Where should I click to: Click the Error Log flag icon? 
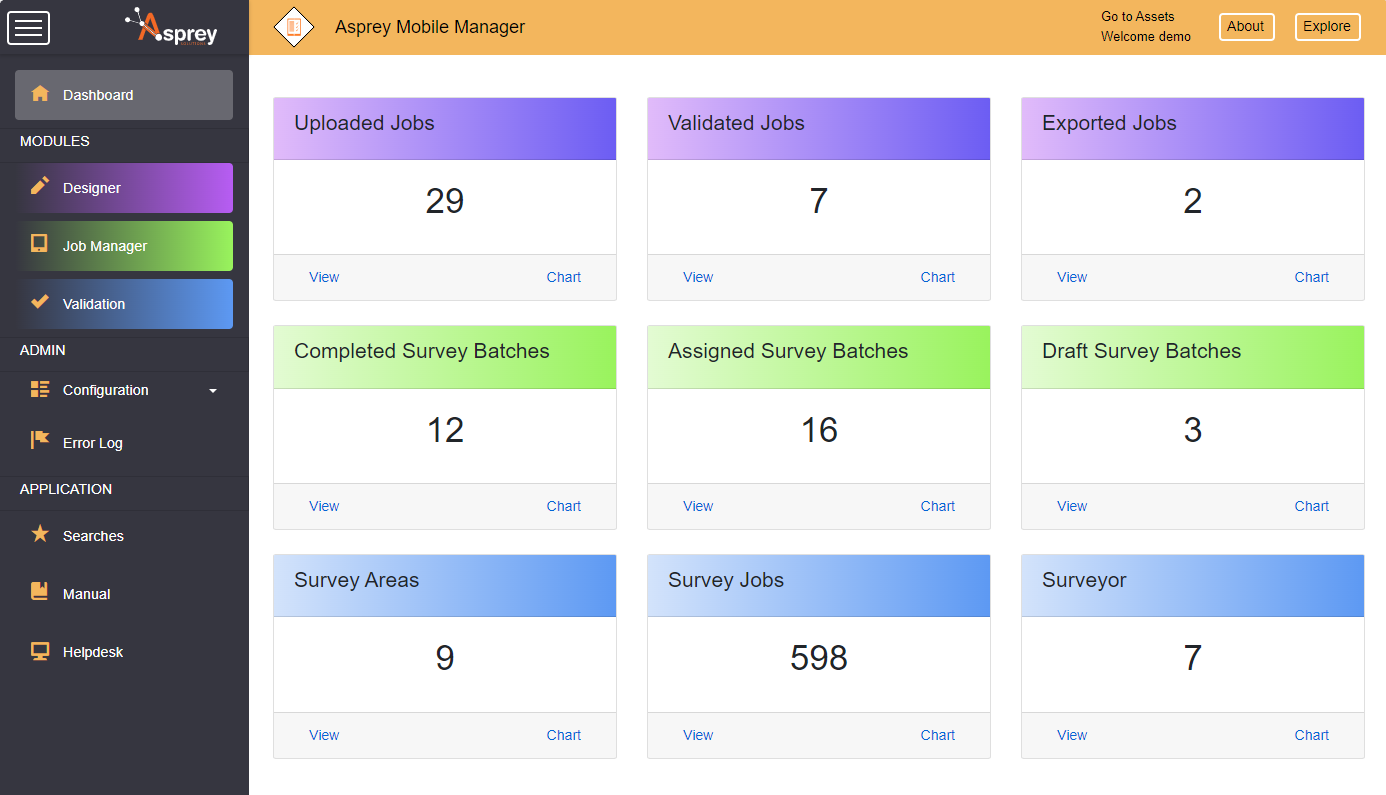(x=40, y=441)
